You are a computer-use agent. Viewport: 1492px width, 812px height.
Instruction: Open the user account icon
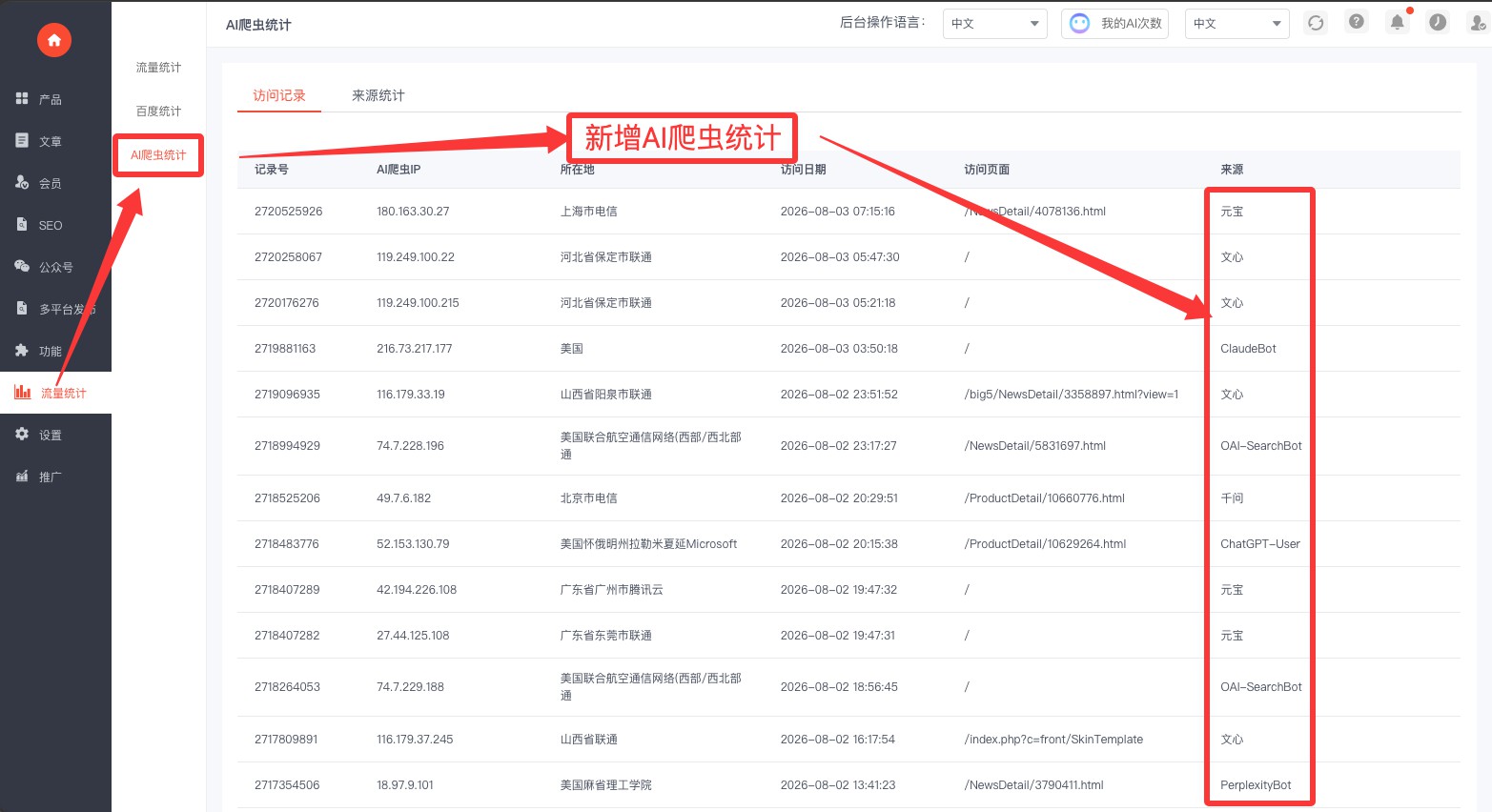click(x=1479, y=23)
